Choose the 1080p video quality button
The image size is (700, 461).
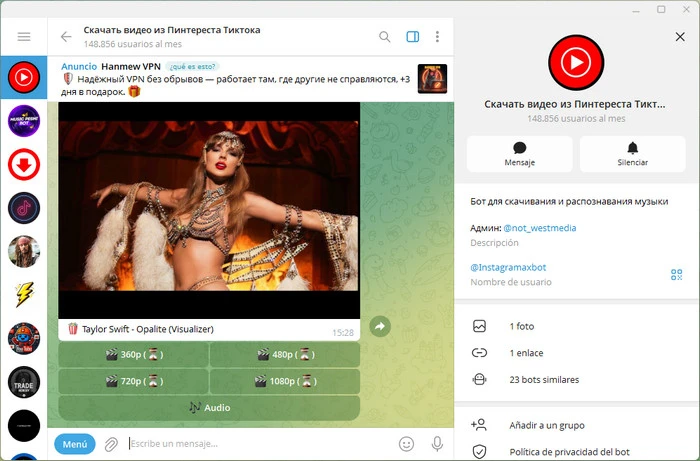[x=285, y=381]
